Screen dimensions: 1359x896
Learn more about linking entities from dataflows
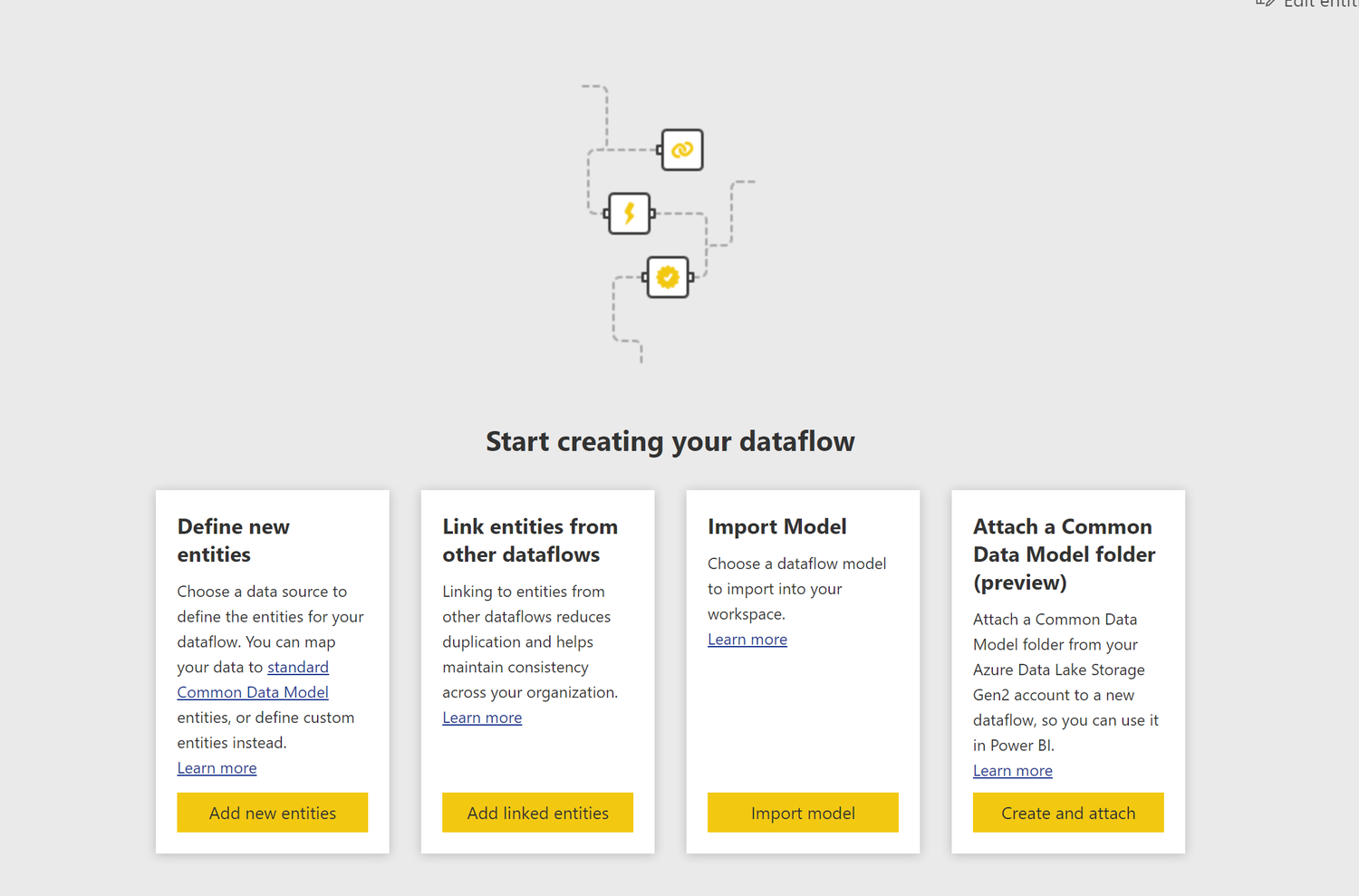(482, 717)
